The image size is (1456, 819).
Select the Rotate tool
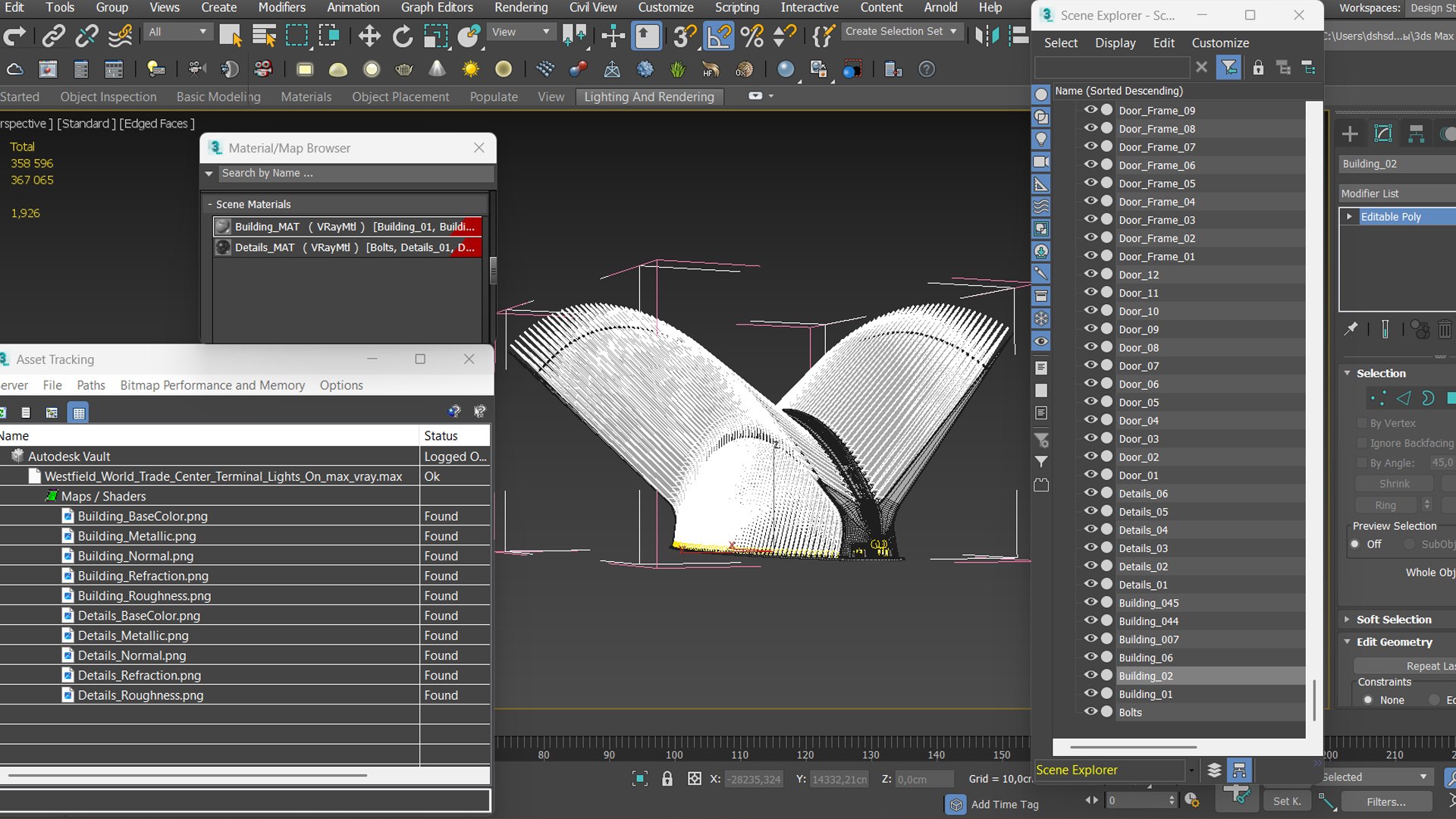point(403,36)
